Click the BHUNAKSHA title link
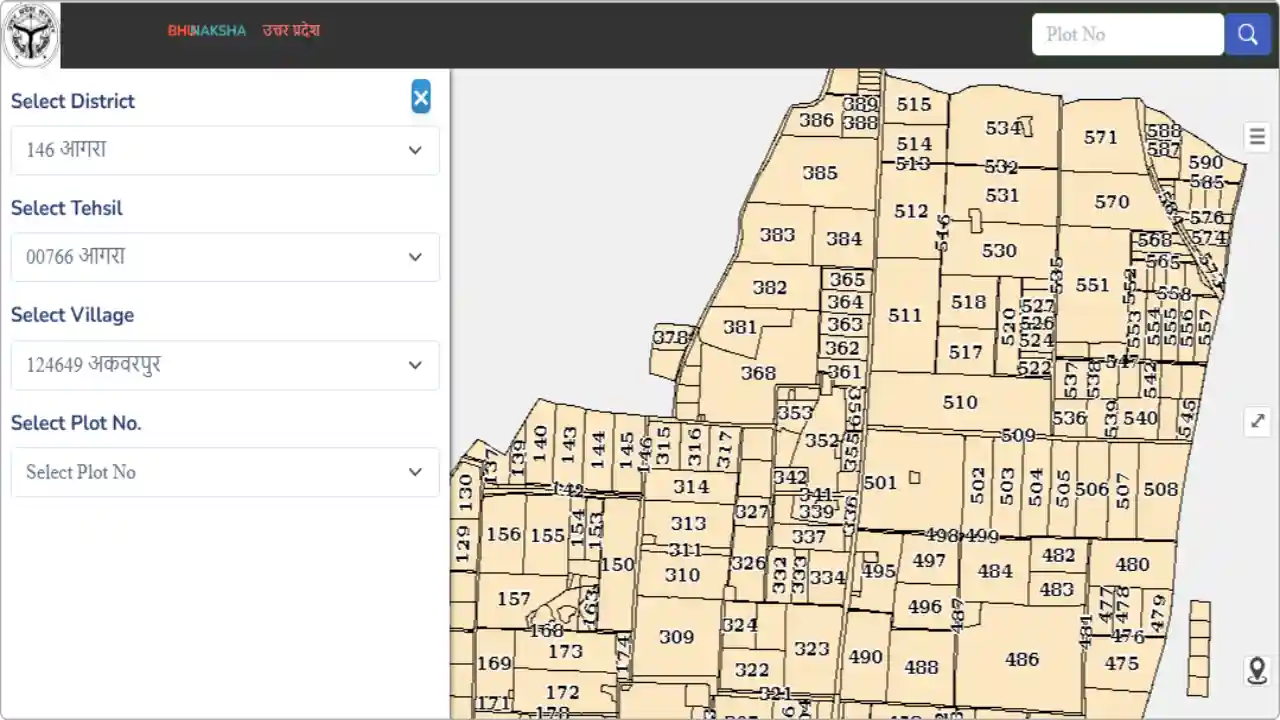This screenshot has width=1280, height=720. (x=206, y=31)
